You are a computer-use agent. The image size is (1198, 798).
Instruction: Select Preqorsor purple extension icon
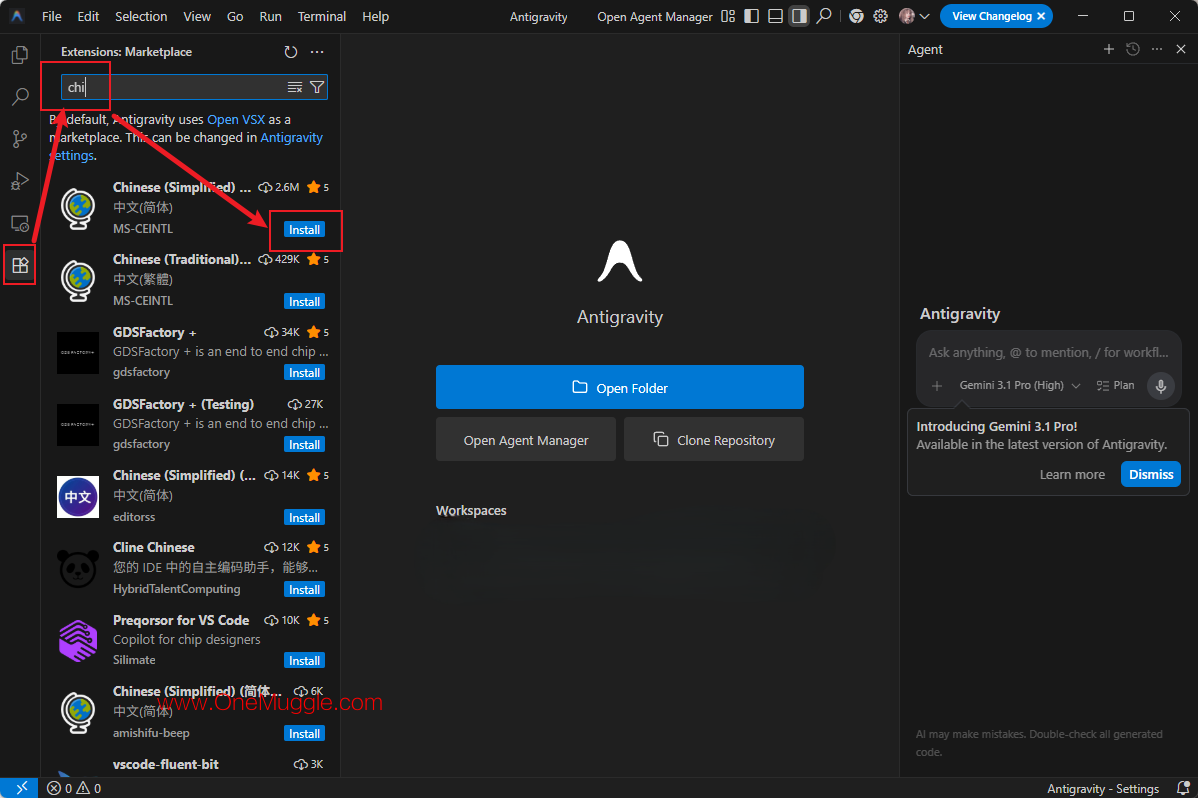point(78,641)
